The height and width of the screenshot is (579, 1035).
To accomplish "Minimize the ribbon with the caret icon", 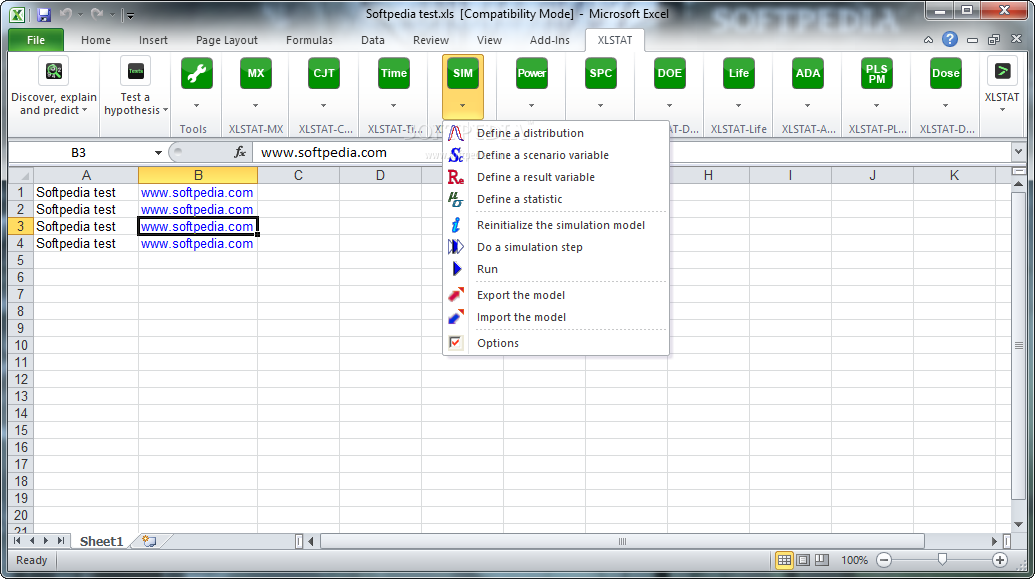I will (x=928, y=40).
